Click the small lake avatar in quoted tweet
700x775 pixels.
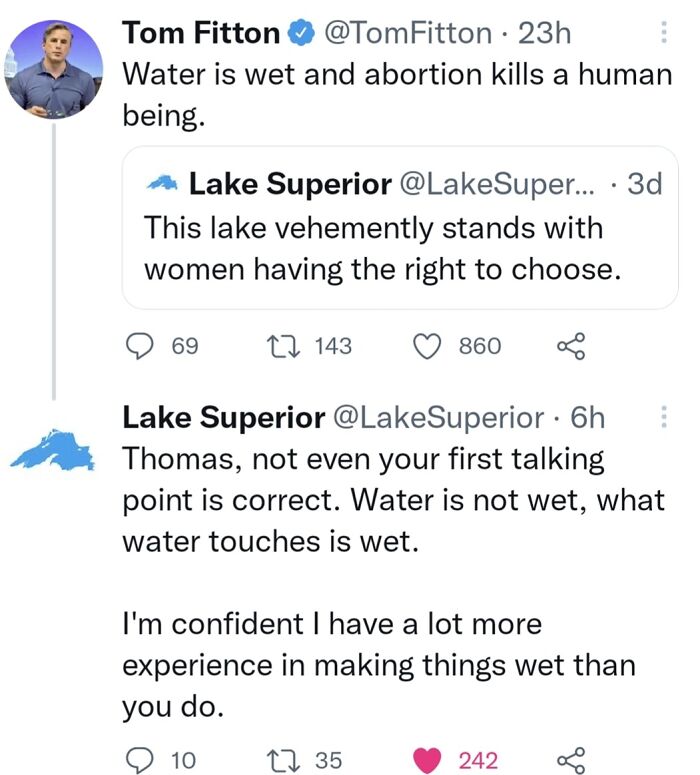pyautogui.click(x=162, y=184)
